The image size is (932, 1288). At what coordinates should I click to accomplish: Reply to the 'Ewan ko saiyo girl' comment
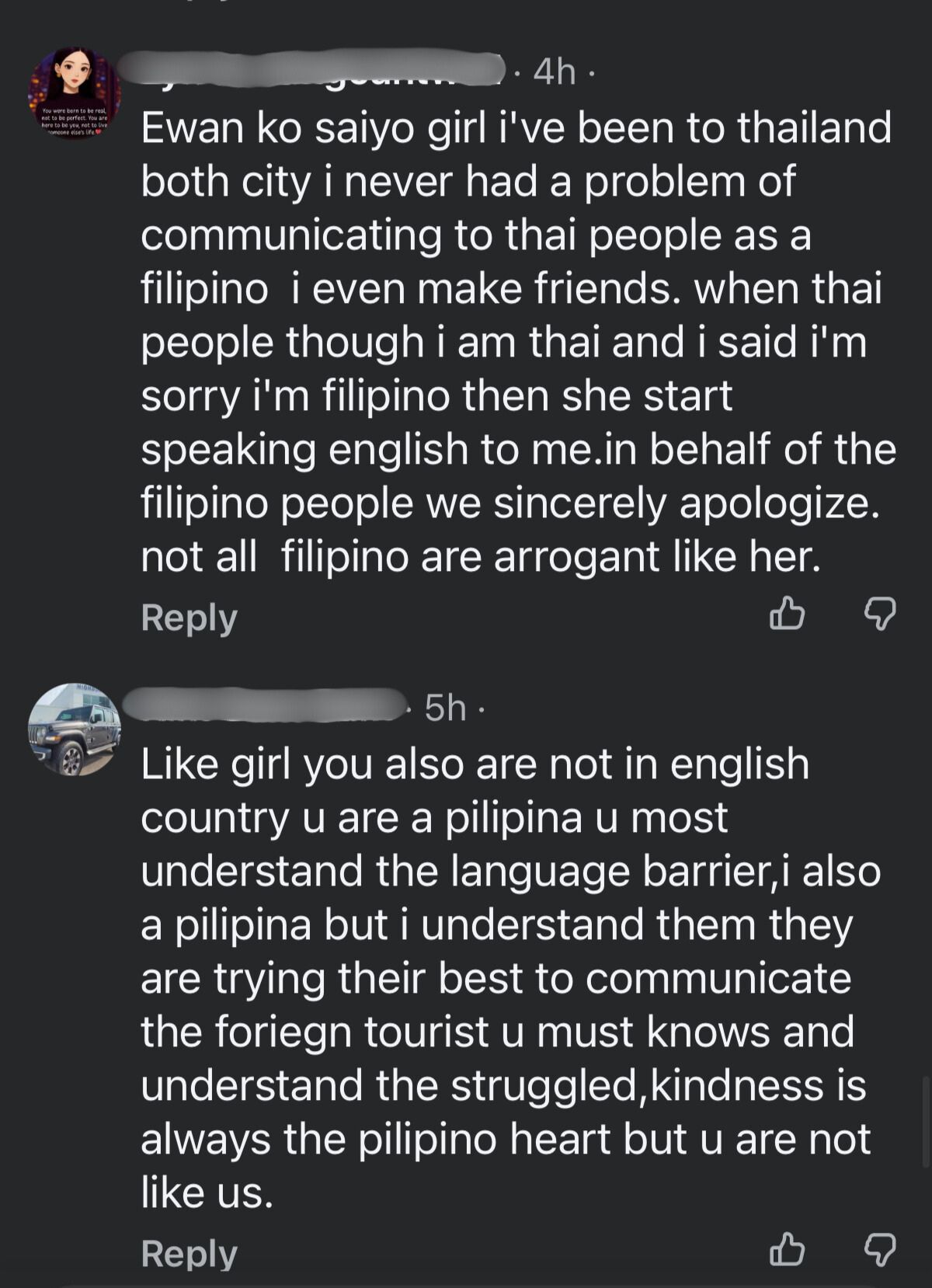point(189,618)
